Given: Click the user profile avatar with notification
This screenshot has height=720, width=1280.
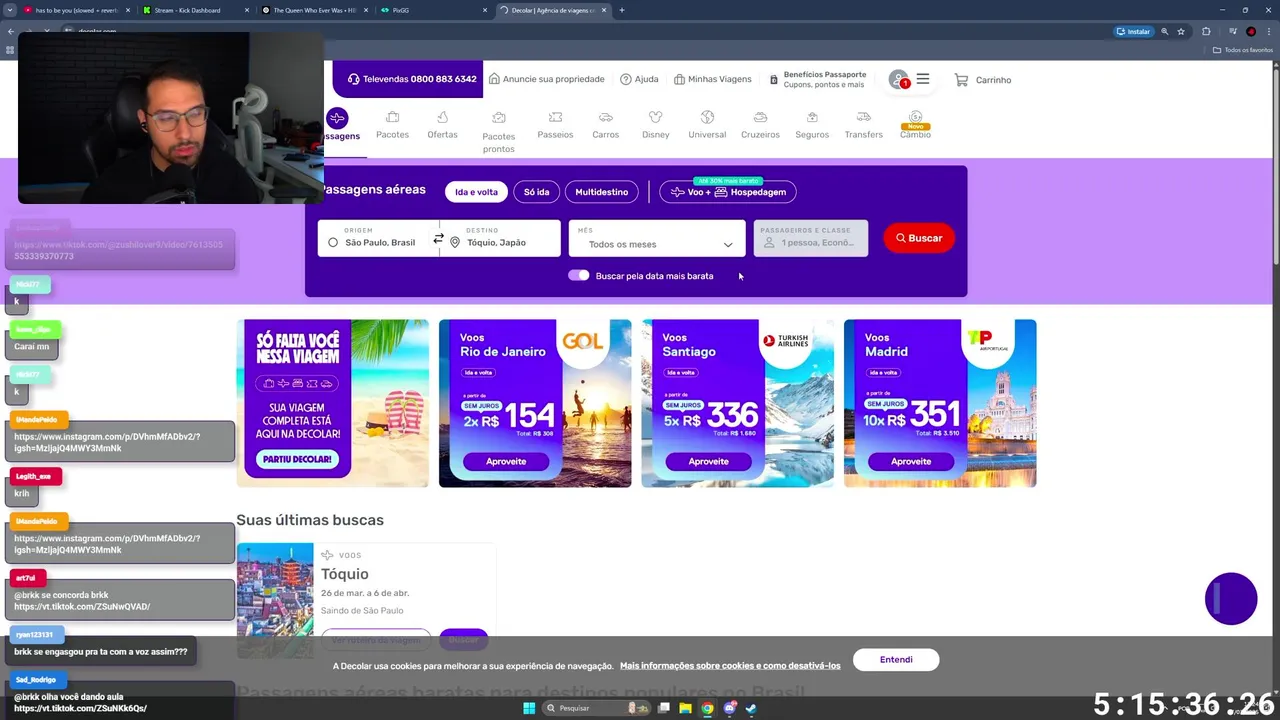Looking at the screenshot, I should click(x=899, y=79).
